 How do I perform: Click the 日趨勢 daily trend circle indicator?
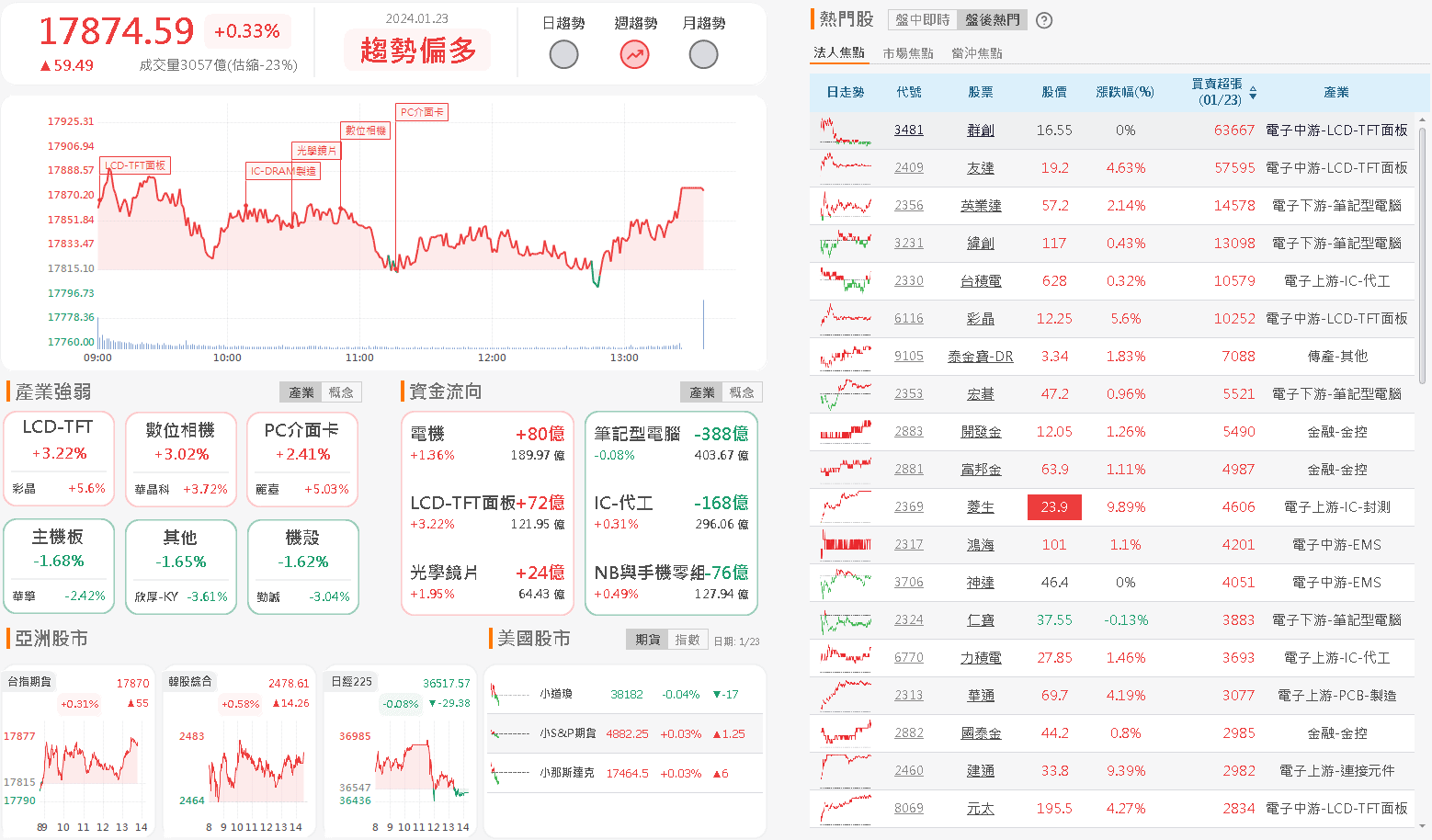coord(563,55)
